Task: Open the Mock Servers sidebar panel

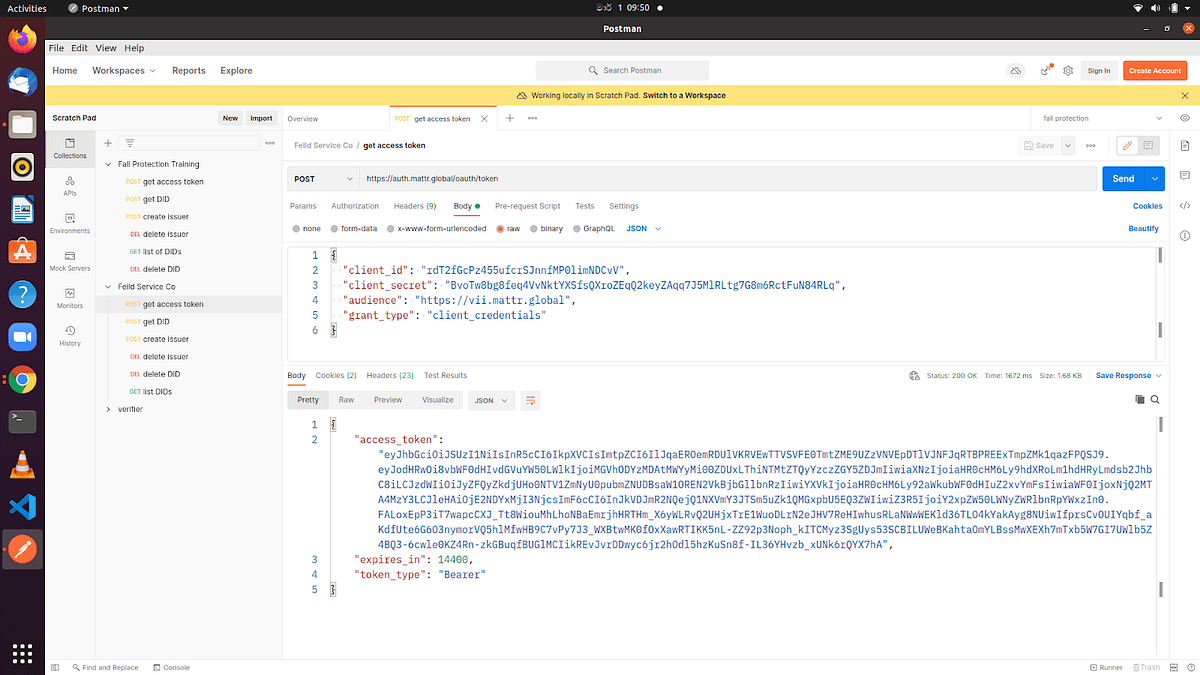Action: coord(70,261)
